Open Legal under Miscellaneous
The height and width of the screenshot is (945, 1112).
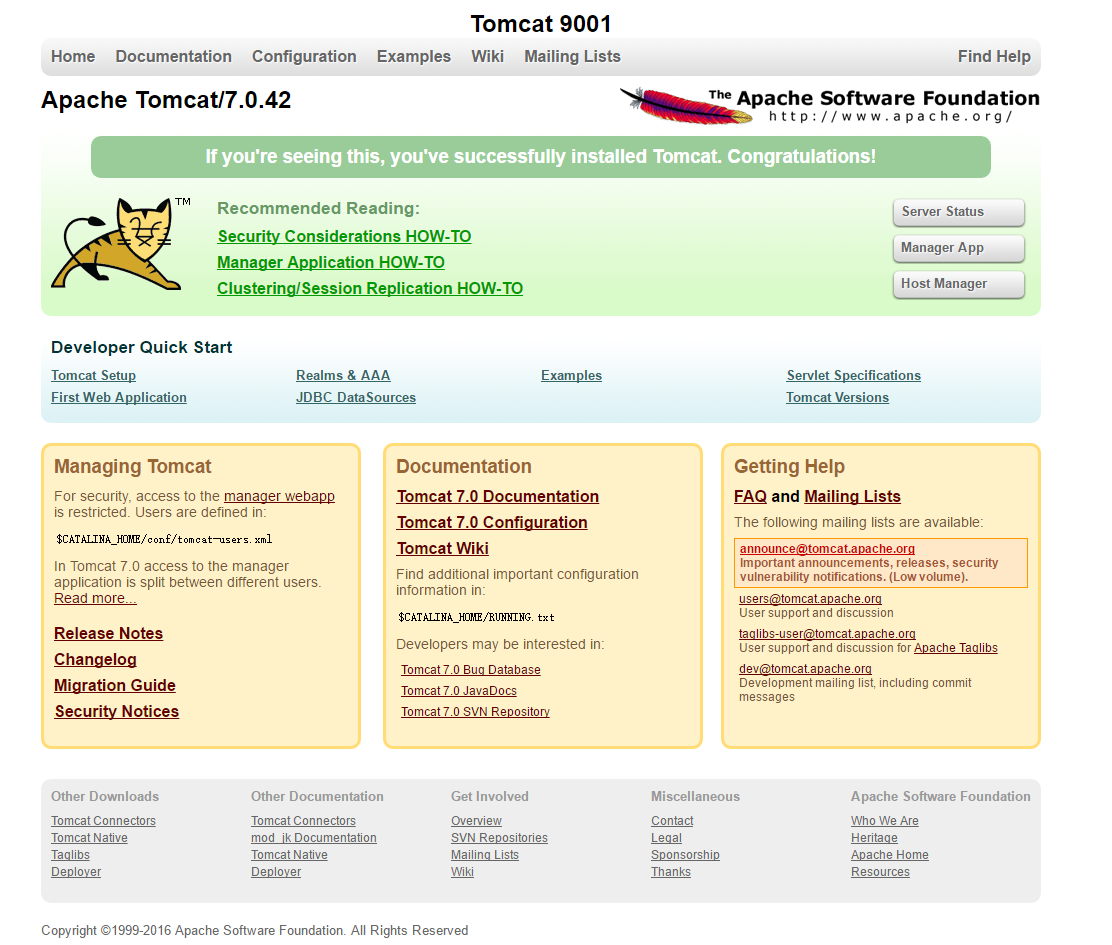(x=667, y=838)
